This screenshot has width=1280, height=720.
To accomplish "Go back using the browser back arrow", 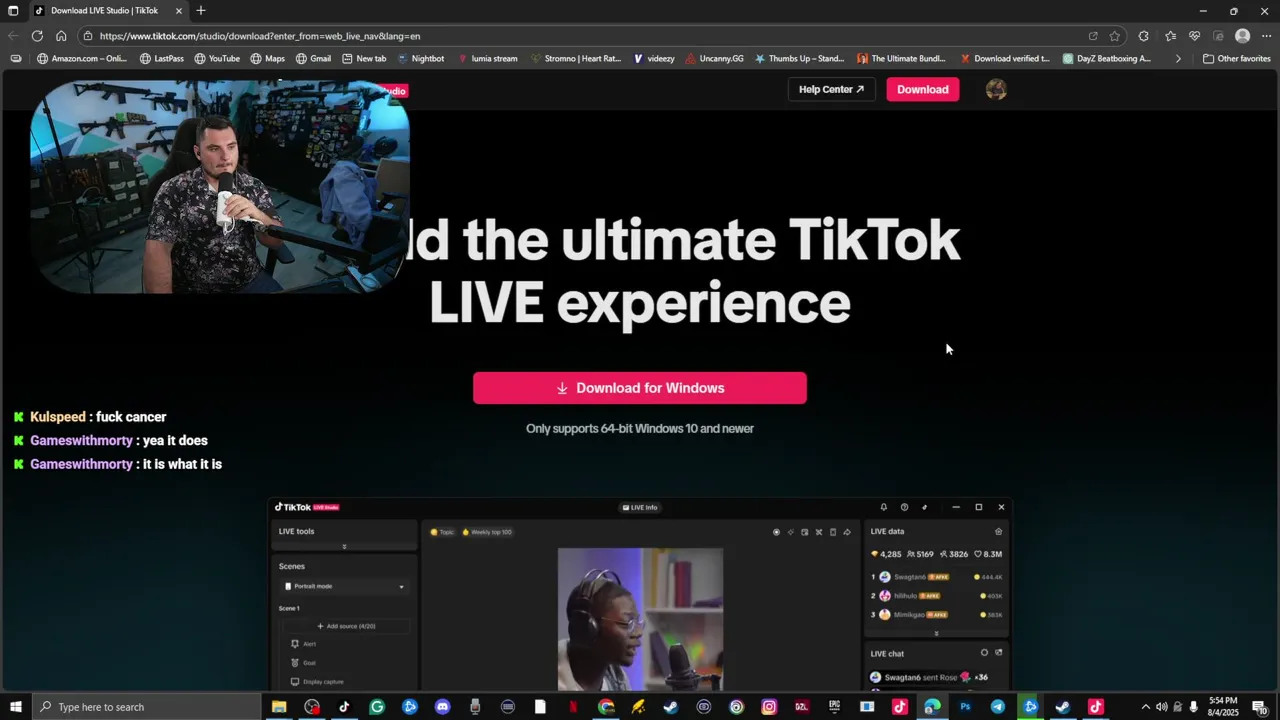I will pyautogui.click(x=13, y=36).
